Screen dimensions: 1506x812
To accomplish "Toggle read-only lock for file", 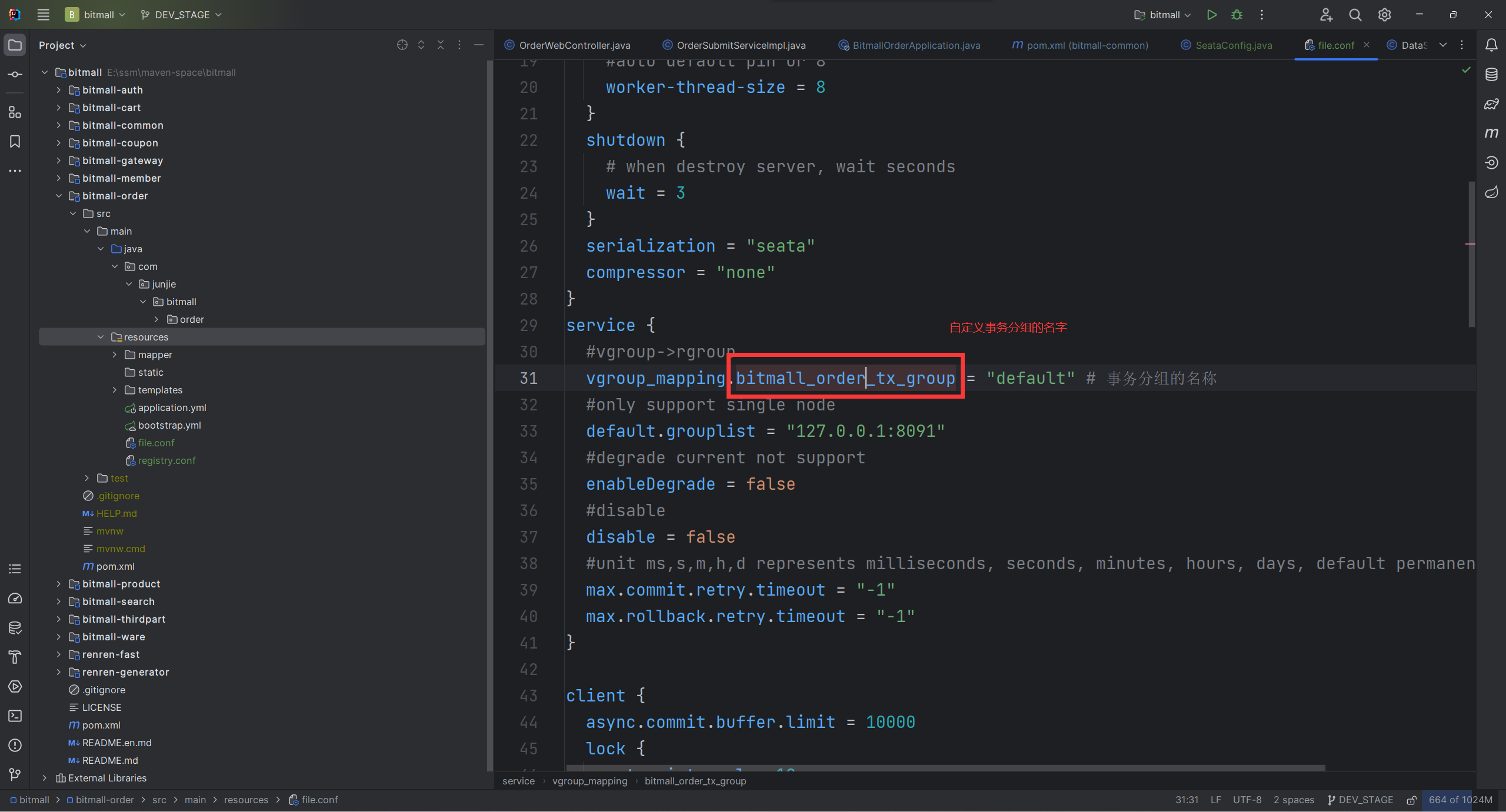I will coord(1411,800).
